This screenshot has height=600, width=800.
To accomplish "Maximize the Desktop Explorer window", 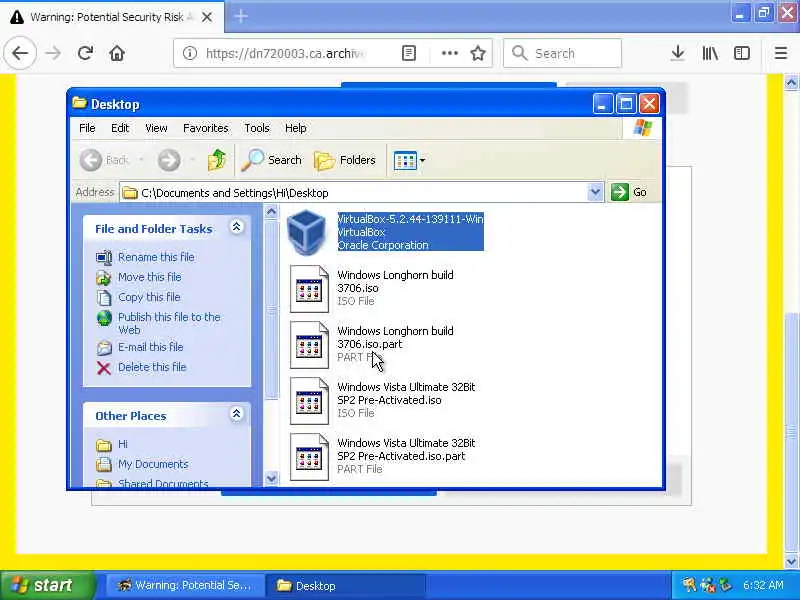I will pyautogui.click(x=626, y=104).
